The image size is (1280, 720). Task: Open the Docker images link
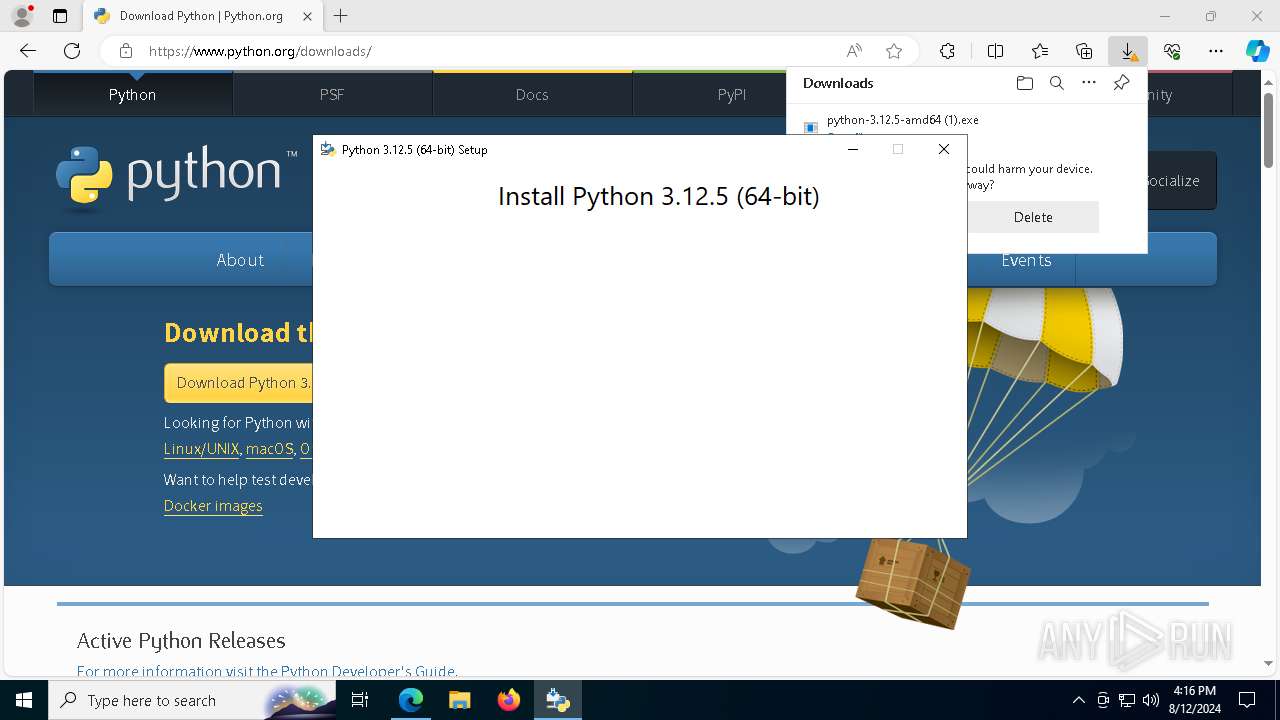[213, 506]
